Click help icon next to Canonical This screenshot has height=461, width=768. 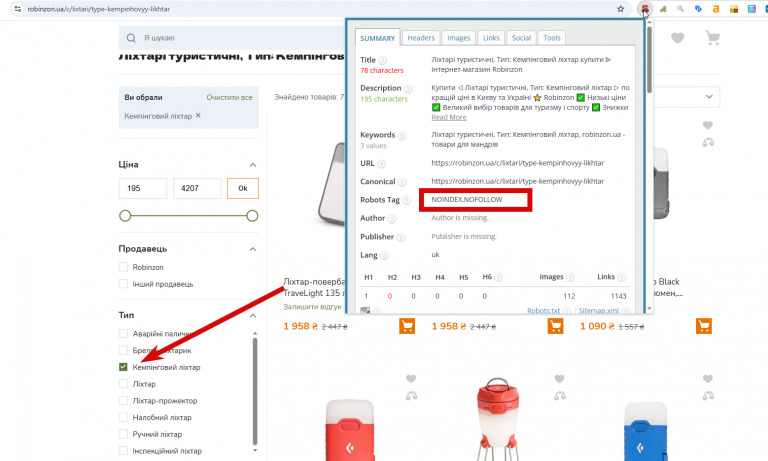click(x=402, y=182)
